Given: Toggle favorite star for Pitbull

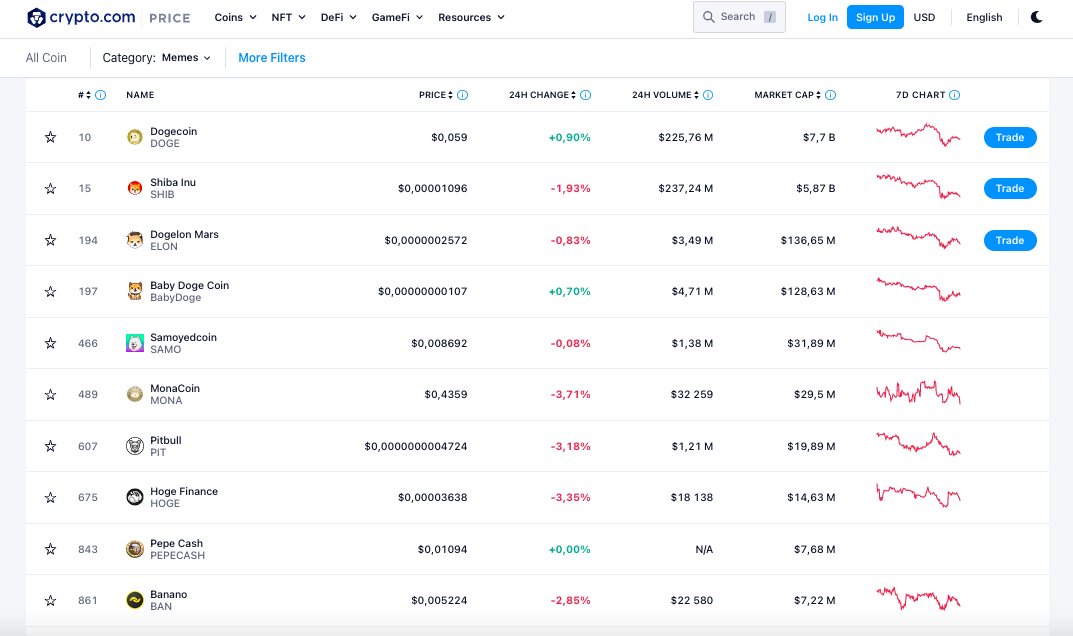Looking at the screenshot, I should 51,446.
